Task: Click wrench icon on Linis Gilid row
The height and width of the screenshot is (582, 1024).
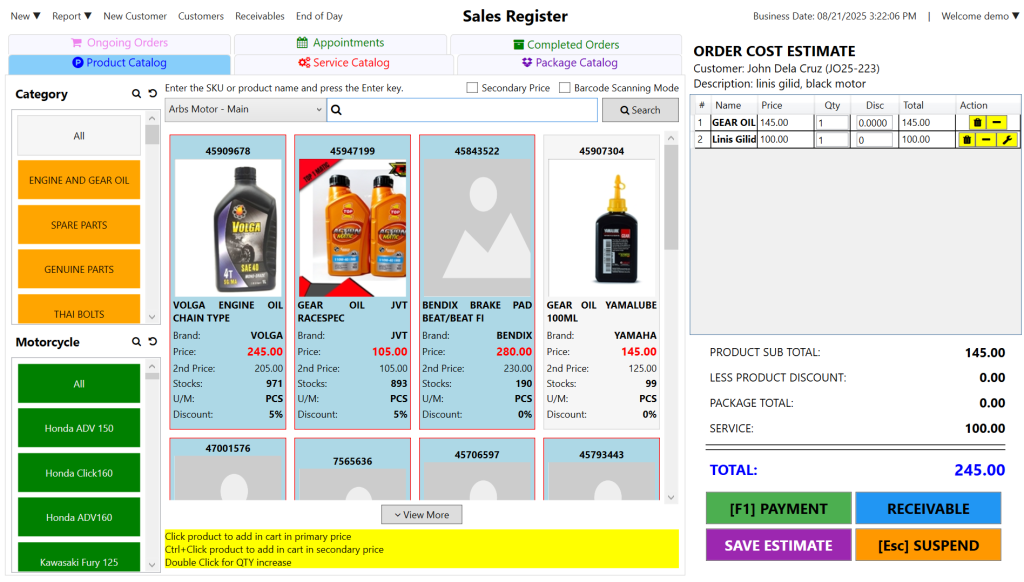Action: [x=1007, y=139]
